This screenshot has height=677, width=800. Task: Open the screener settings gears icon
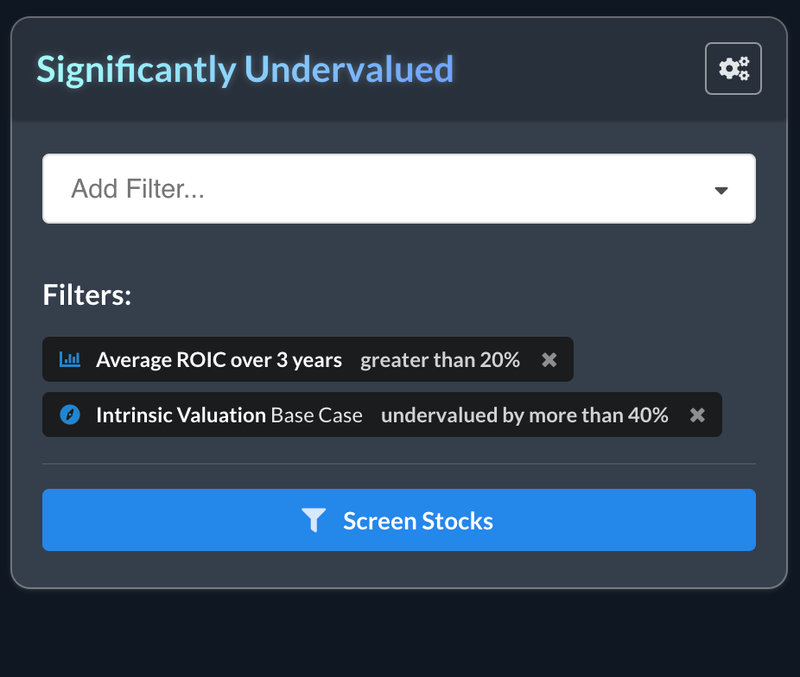(x=733, y=68)
